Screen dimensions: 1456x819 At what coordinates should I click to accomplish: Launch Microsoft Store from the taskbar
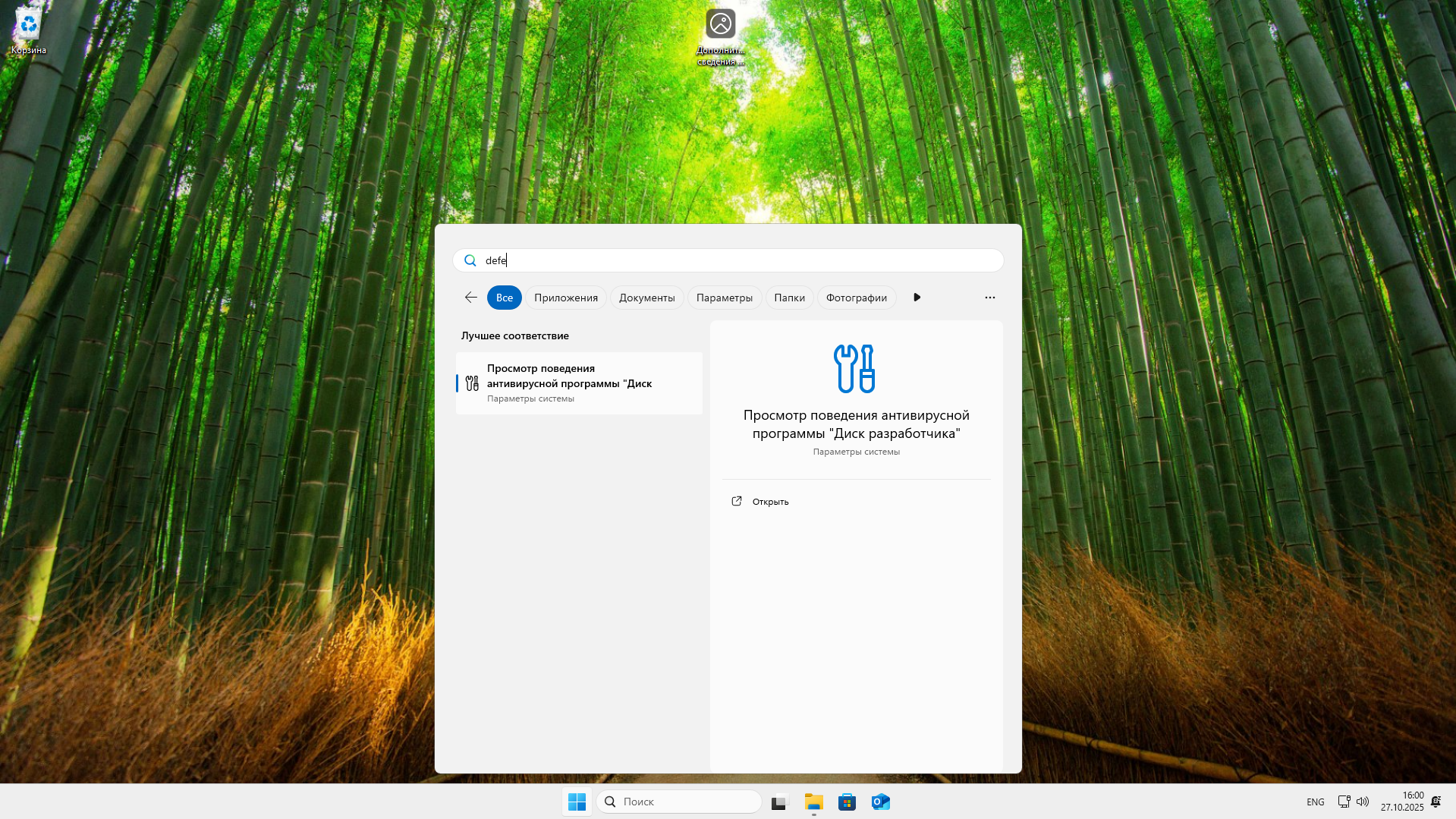847,802
